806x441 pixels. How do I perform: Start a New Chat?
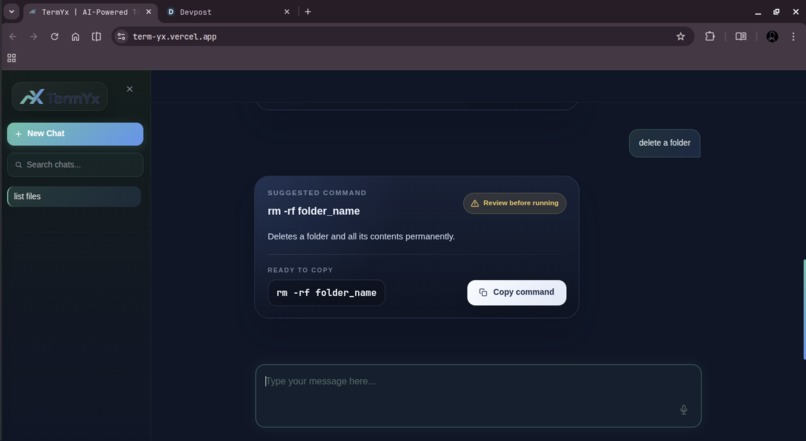click(75, 134)
